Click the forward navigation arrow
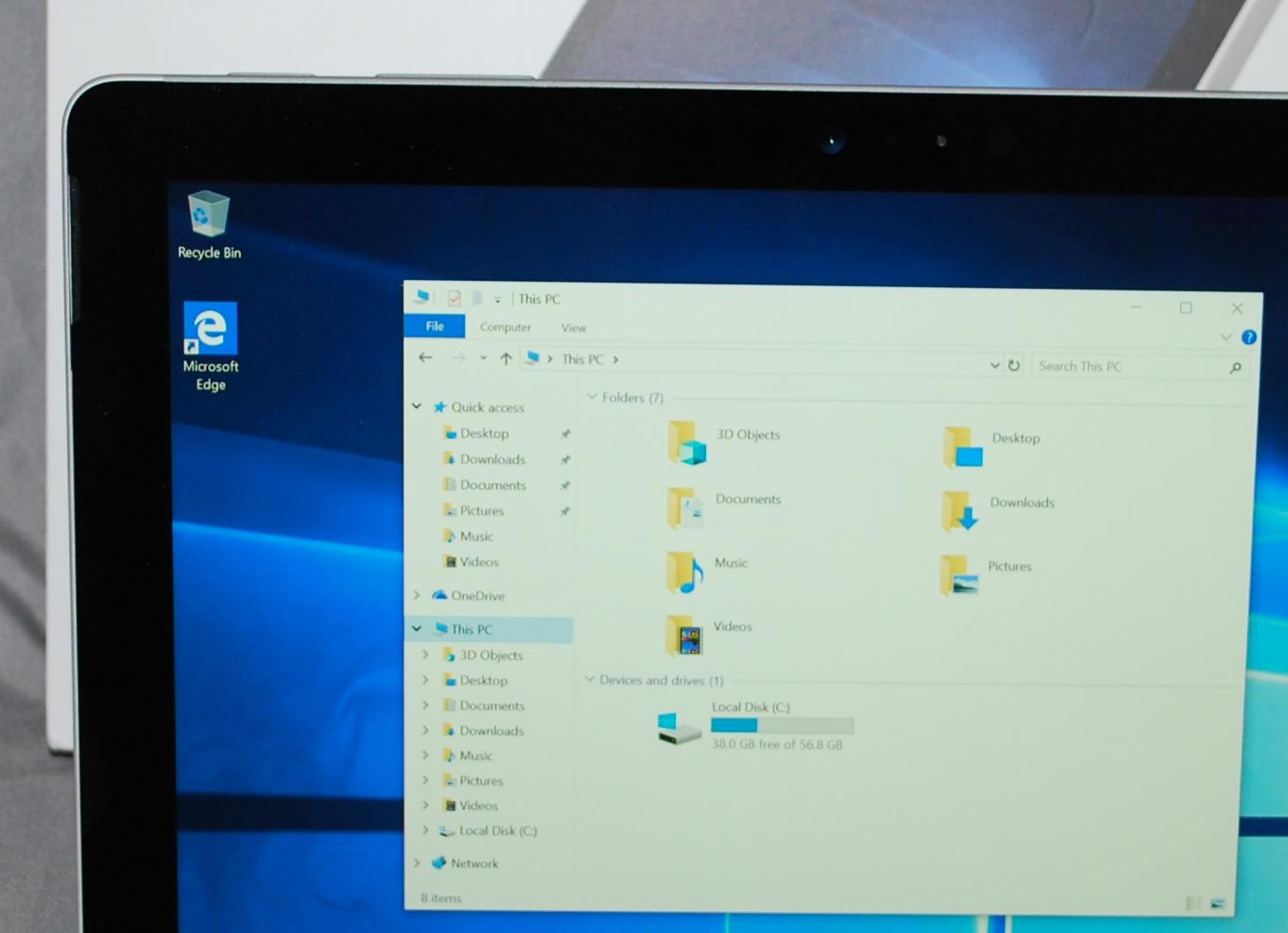Viewport: 1288px width, 933px height. (x=458, y=358)
